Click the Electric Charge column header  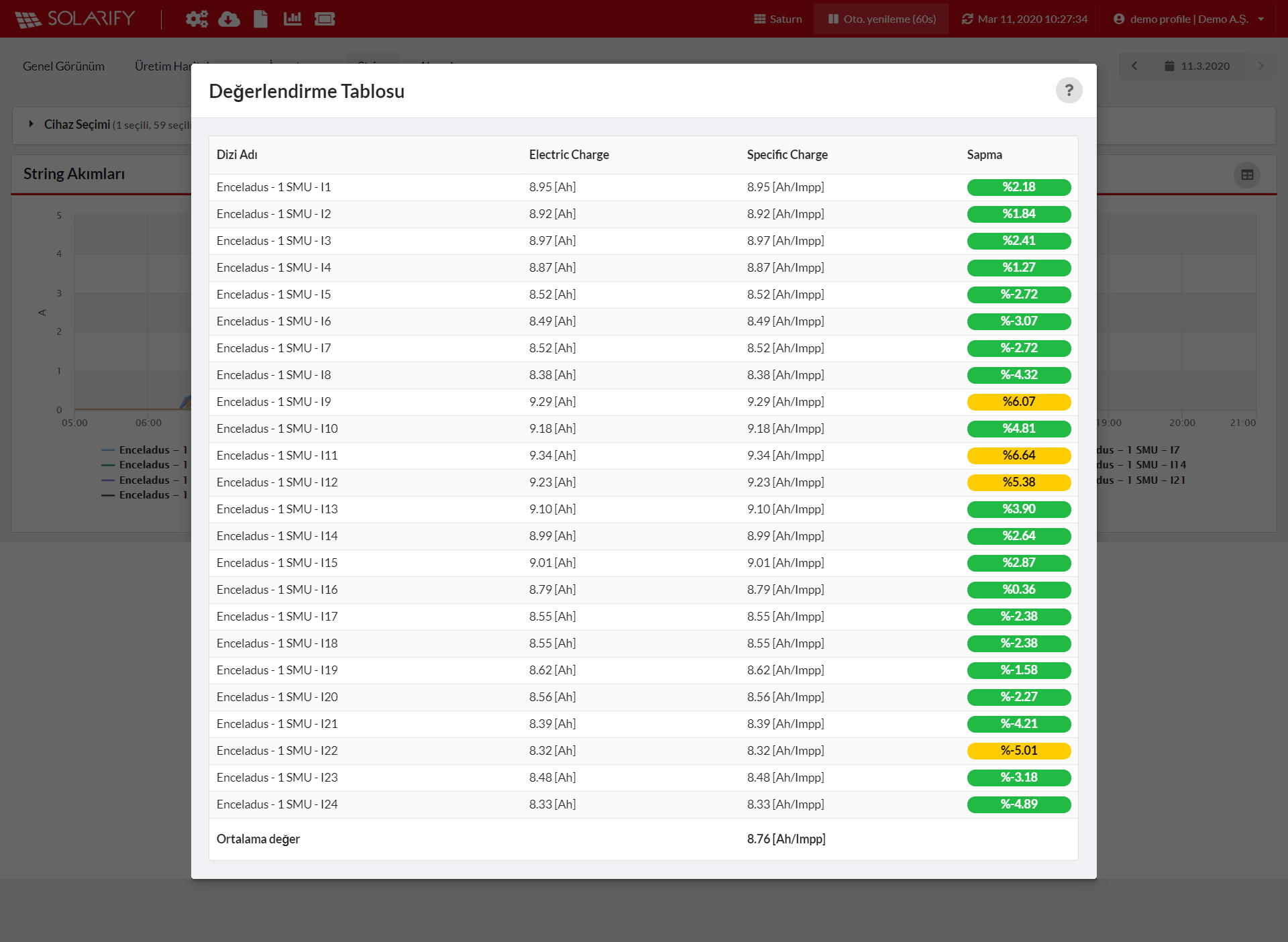point(569,154)
